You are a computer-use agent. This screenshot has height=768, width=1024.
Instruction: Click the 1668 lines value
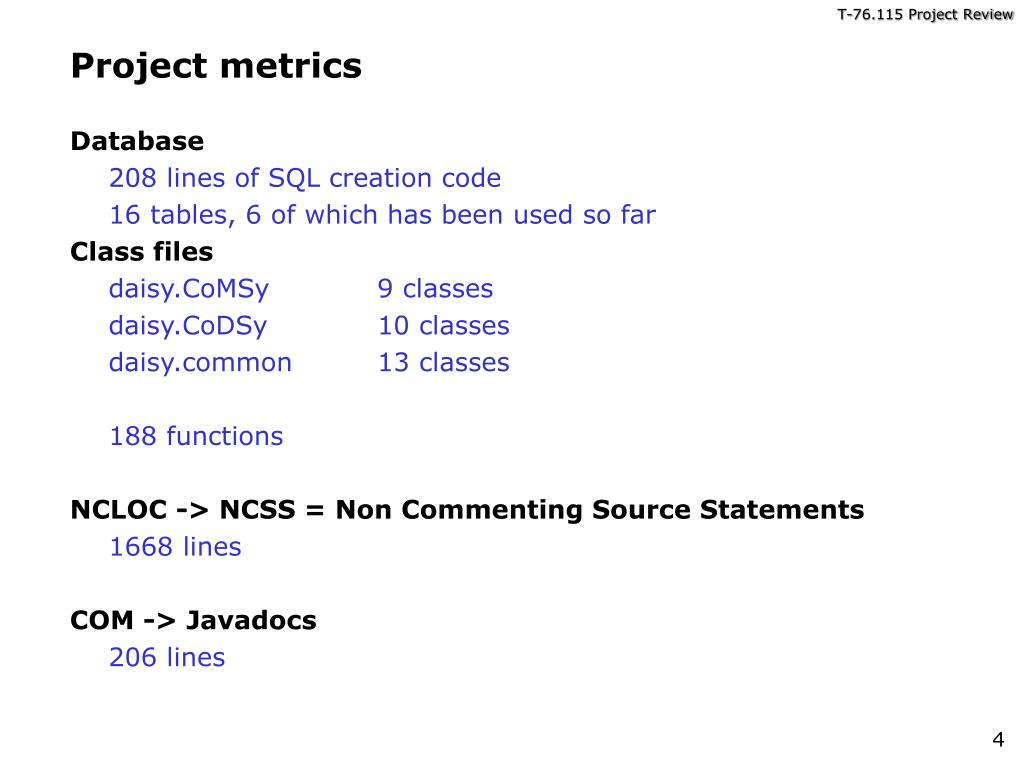(x=175, y=547)
